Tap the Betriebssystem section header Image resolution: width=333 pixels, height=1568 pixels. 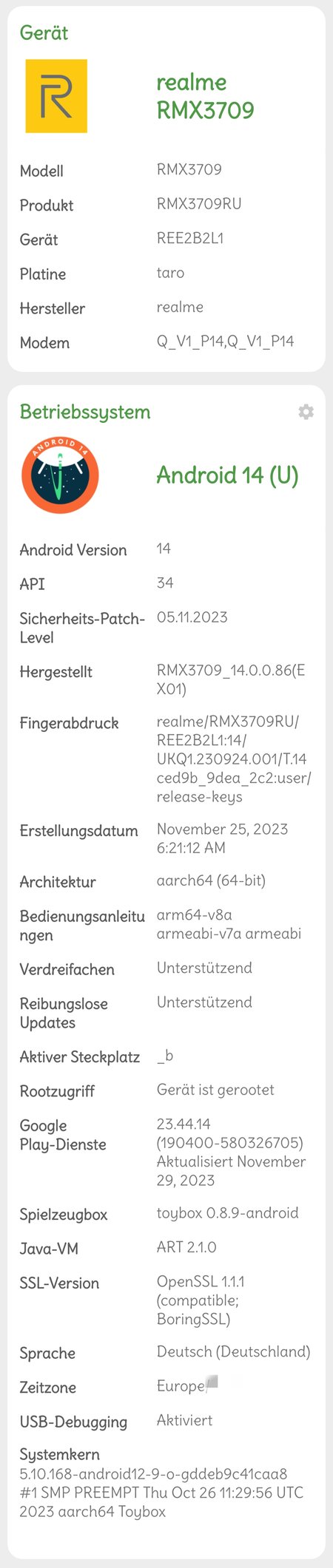click(x=85, y=412)
